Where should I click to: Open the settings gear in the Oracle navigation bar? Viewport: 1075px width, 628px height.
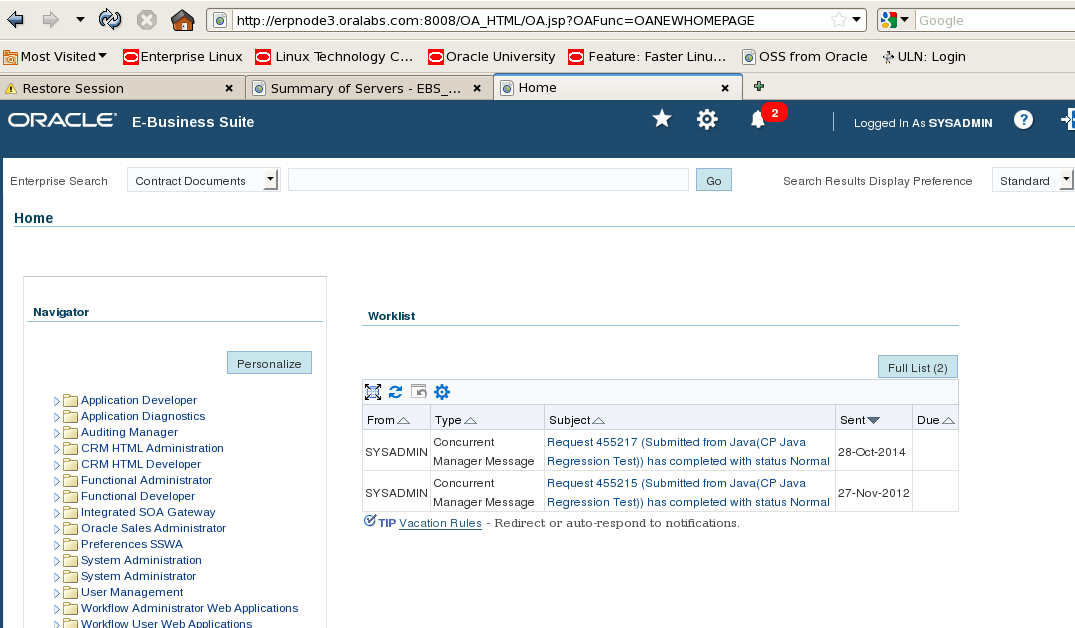pos(707,119)
